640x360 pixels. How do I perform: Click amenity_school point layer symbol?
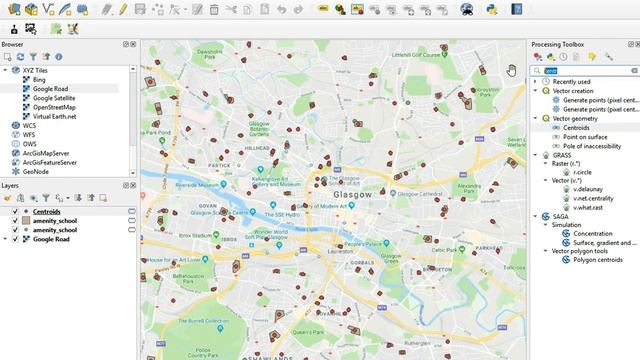coord(26,230)
